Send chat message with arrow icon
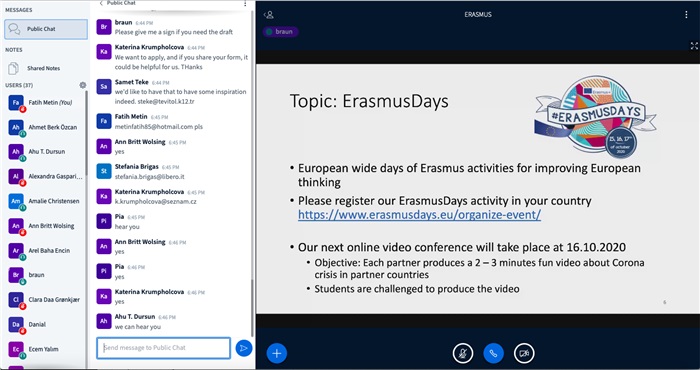700x370 pixels. click(x=244, y=348)
